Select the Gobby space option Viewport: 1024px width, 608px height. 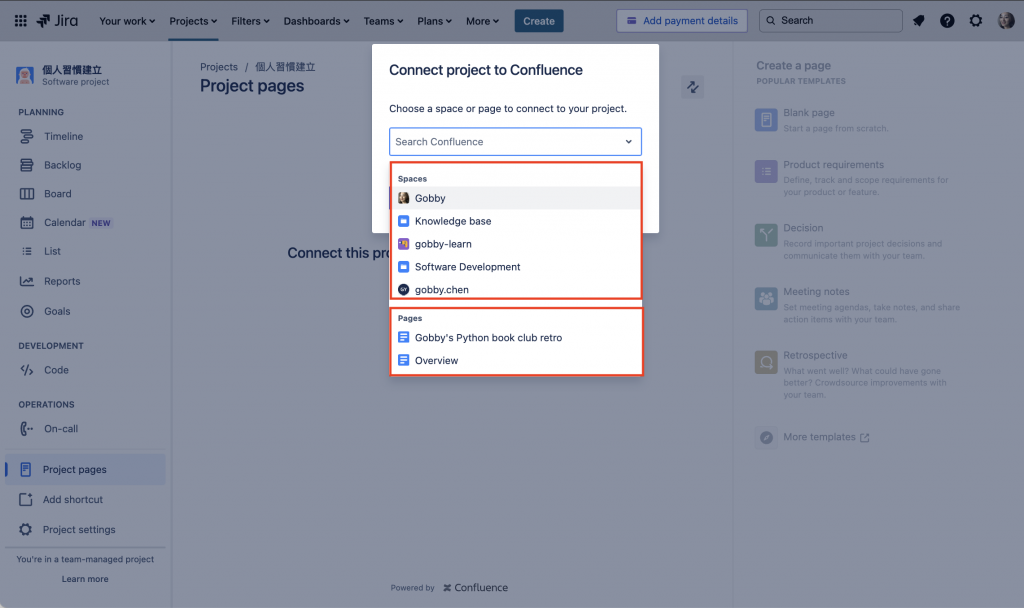(x=516, y=198)
